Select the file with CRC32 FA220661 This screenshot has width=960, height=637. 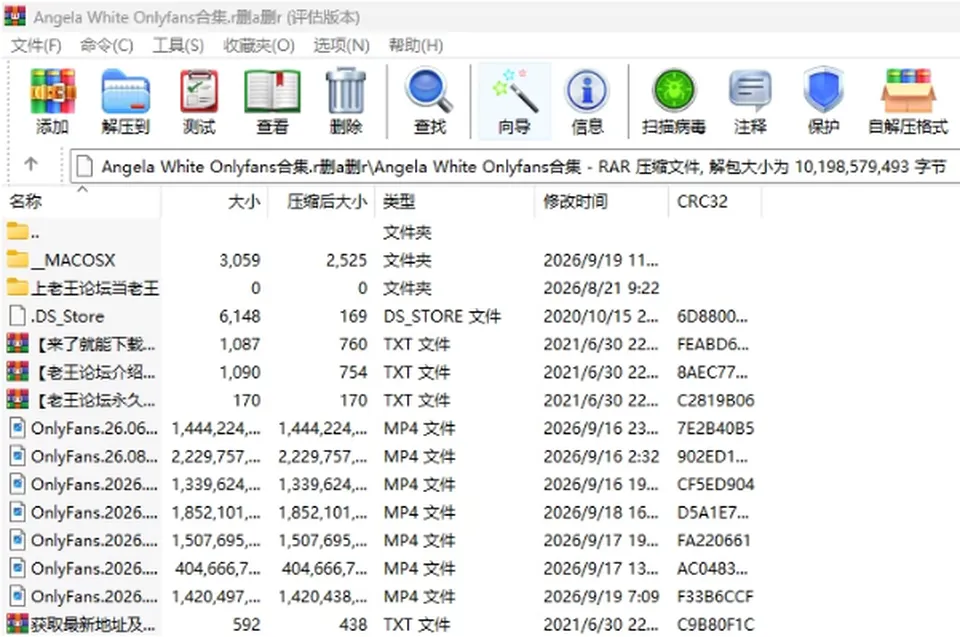[380, 540]
